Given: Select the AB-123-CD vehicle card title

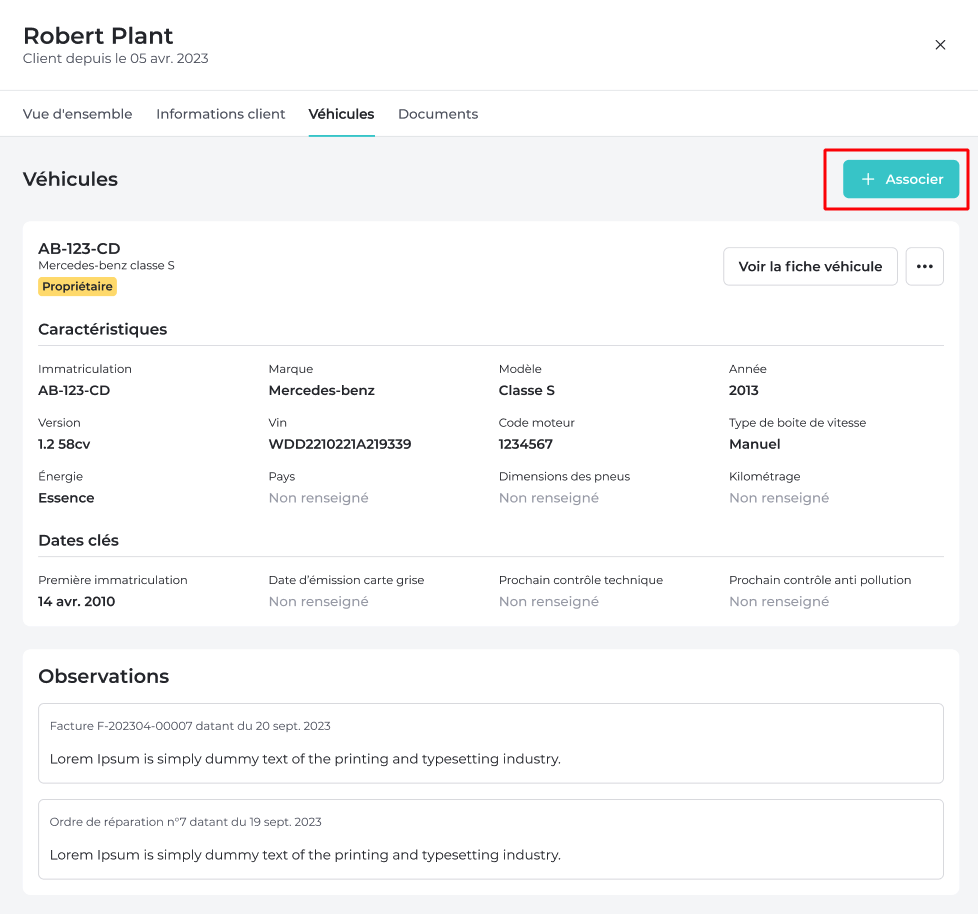Looking at the screenshot, I should (79, 248).
